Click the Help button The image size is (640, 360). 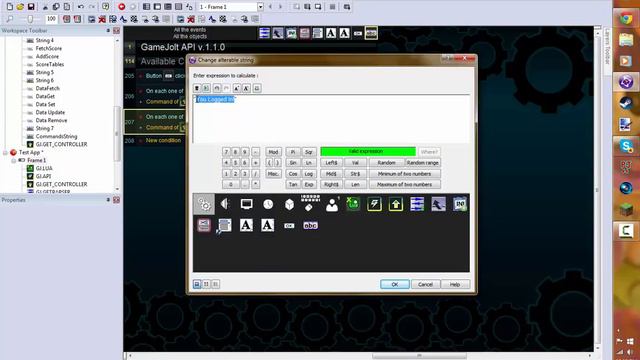(455, 284)
